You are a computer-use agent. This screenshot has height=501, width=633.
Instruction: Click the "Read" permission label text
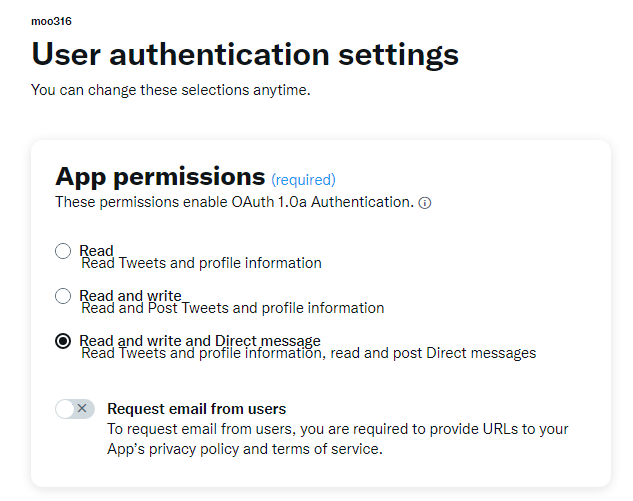click(96, 250)
